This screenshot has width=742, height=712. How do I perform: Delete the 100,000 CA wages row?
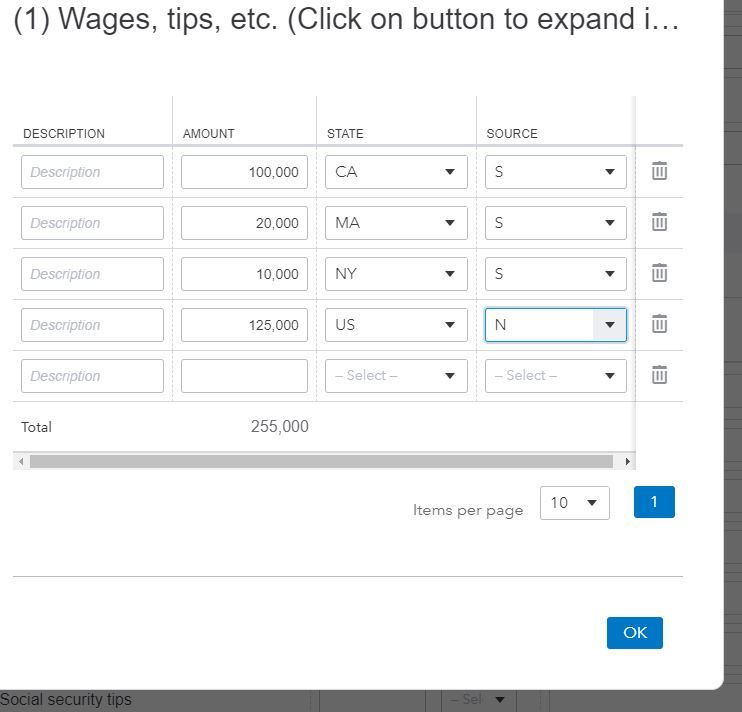(x=659, y=172)
